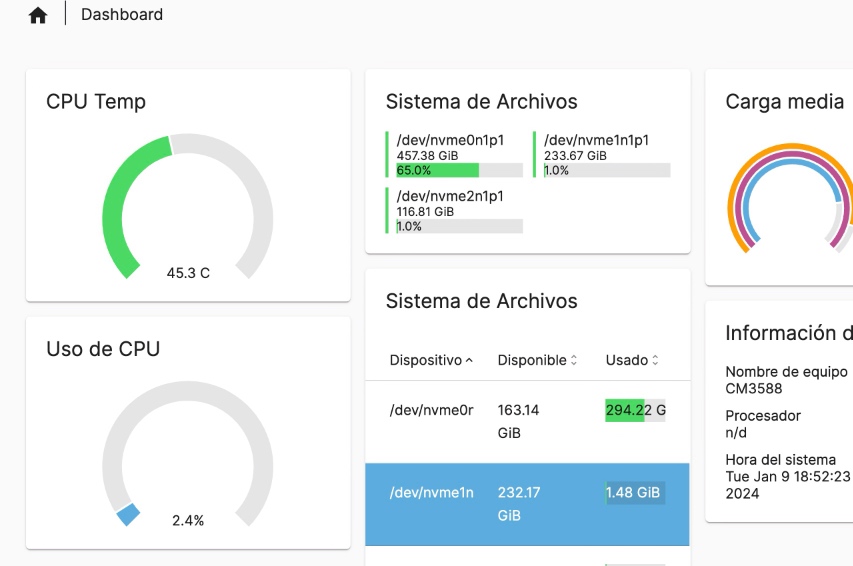Image resolution: width=853 pixels, height=566 pixels.
Task: Open the Dashboard breadcrumb
Action: (122, 14)
